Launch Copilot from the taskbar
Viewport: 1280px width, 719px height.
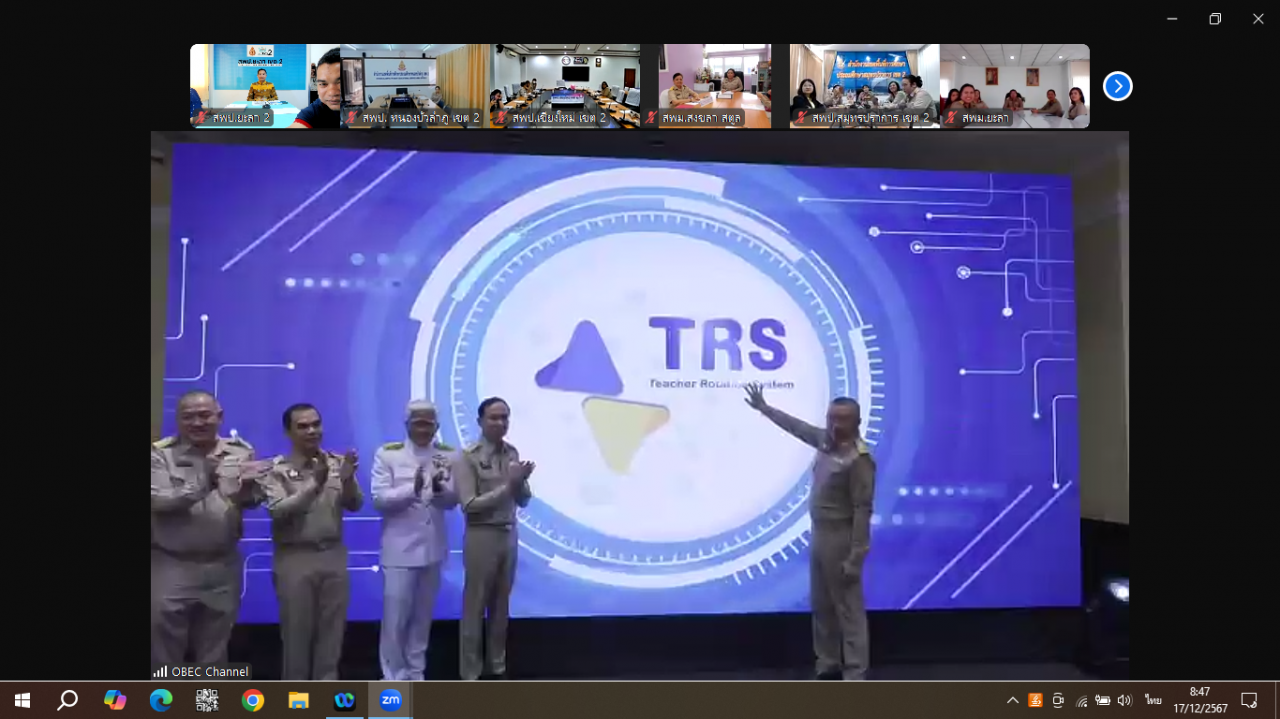115,700
